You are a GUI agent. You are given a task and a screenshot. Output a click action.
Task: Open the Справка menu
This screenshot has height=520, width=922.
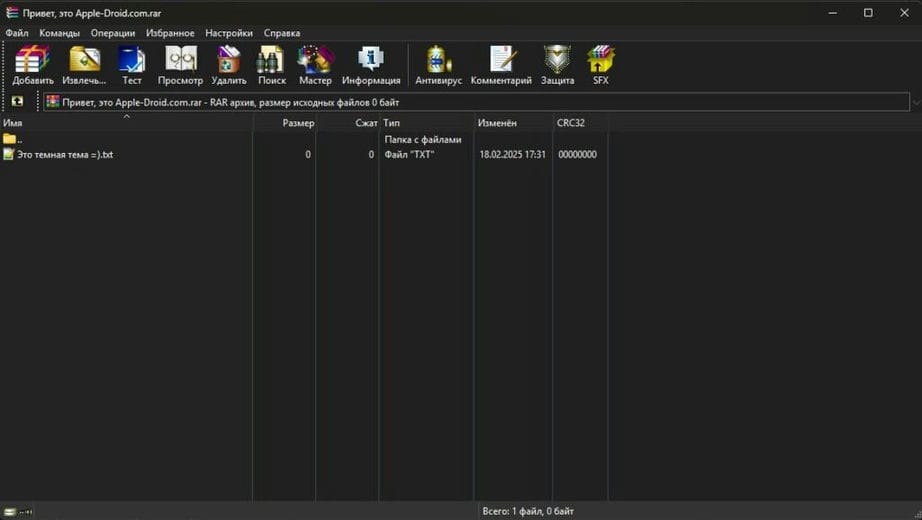282,33
